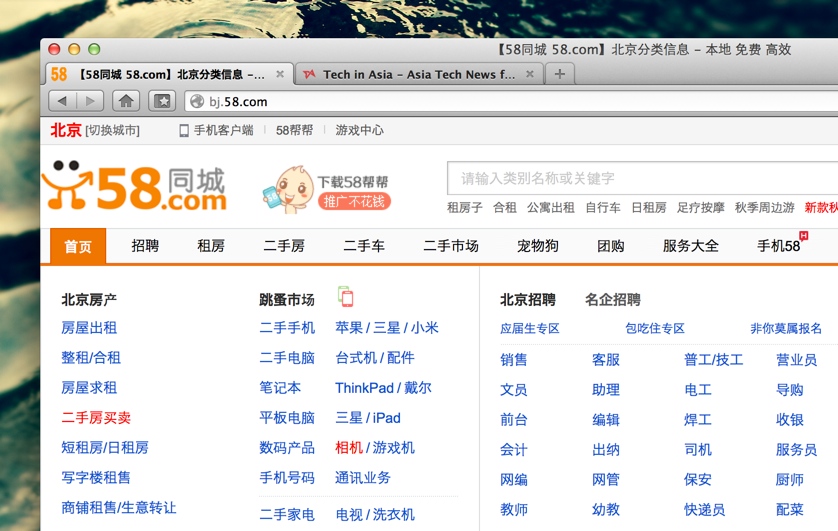The height and width of the screenshot is (531, 838).
Task: Open the 二手手机 link
Action: click(x=287, y=327)
